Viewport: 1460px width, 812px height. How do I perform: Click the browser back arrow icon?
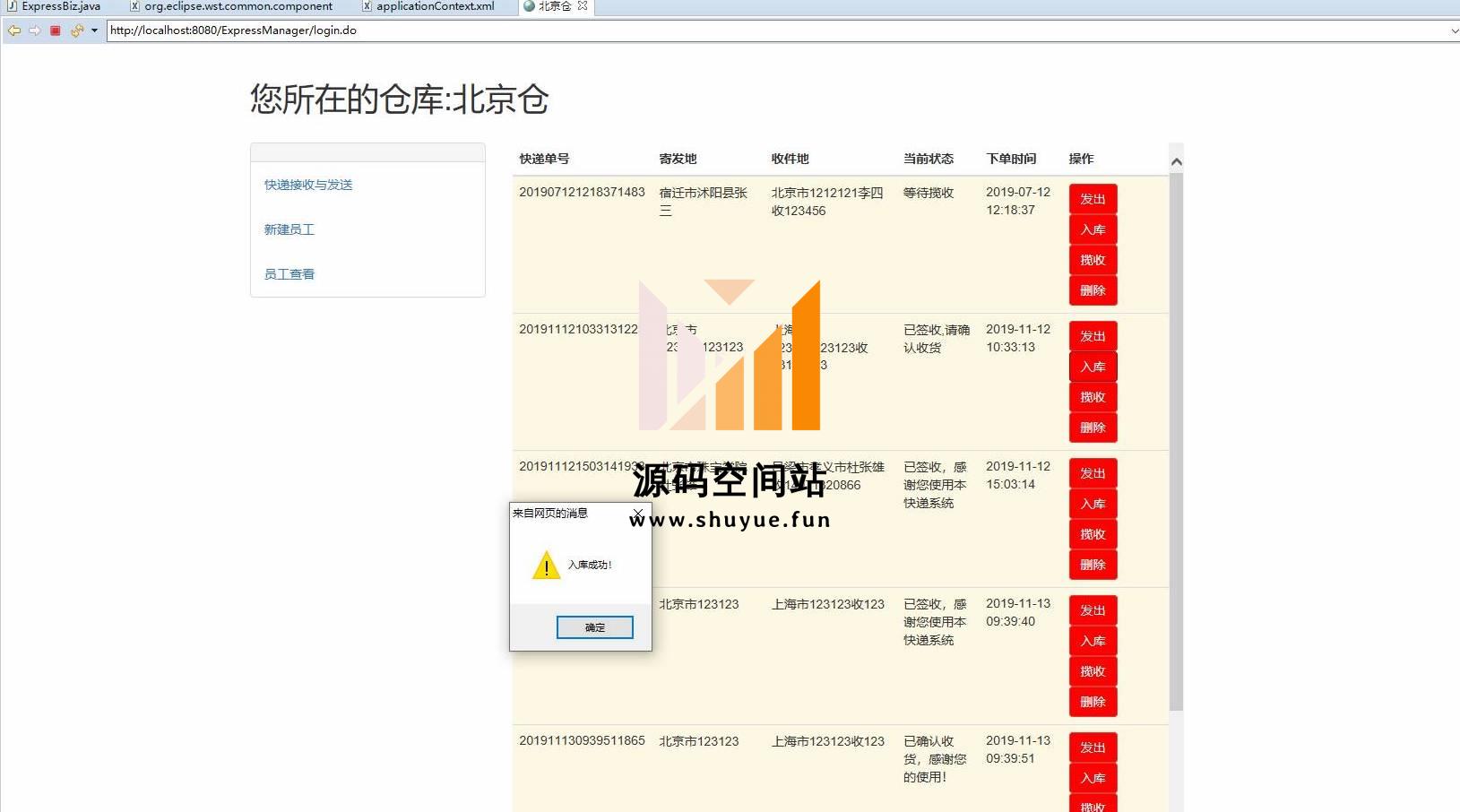pos(14,30)
